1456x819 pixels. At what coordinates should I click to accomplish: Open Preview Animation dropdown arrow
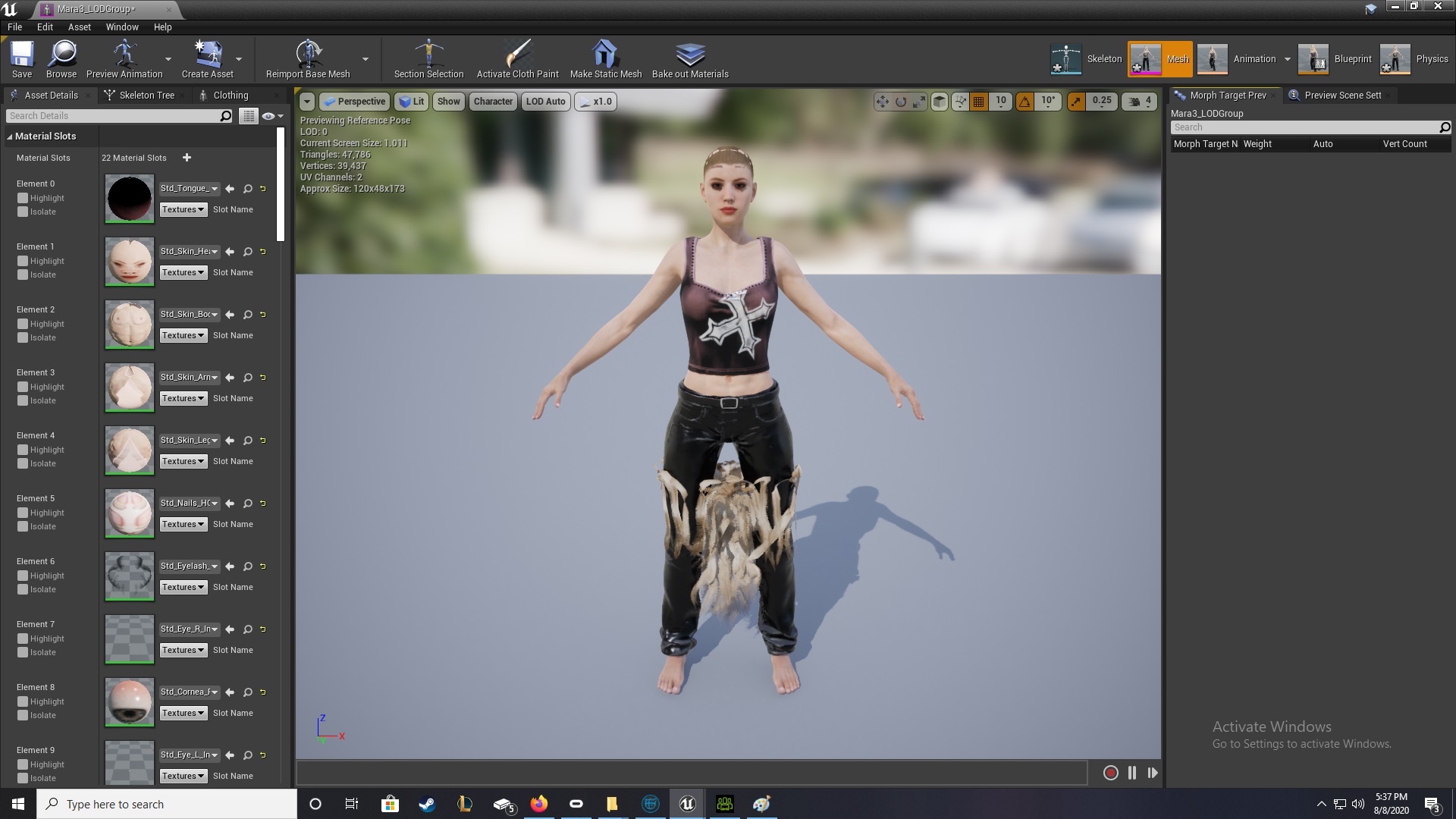pos(168,59)
